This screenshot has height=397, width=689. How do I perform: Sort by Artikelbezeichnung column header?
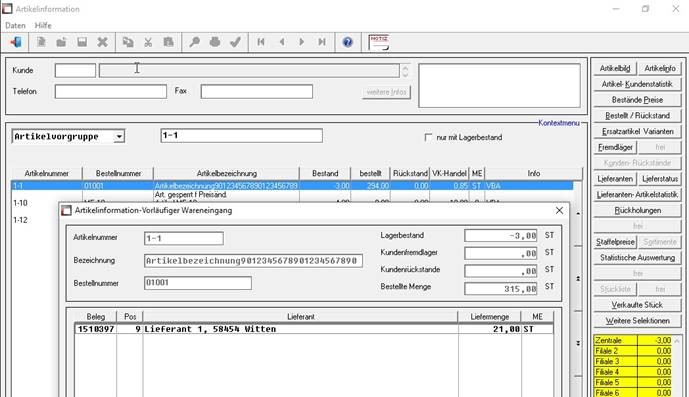tap(226, 173)
